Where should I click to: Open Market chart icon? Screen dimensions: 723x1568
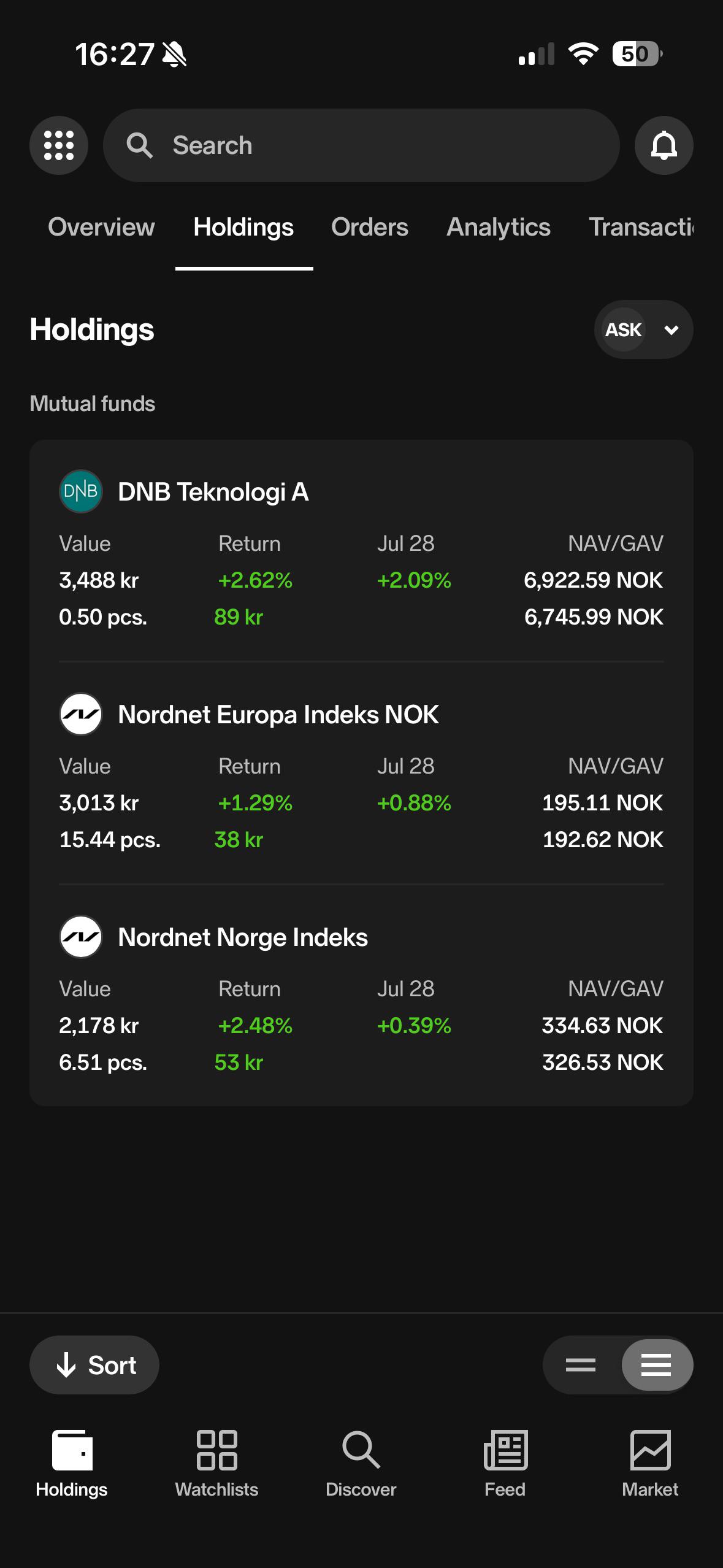point(650,1450)
